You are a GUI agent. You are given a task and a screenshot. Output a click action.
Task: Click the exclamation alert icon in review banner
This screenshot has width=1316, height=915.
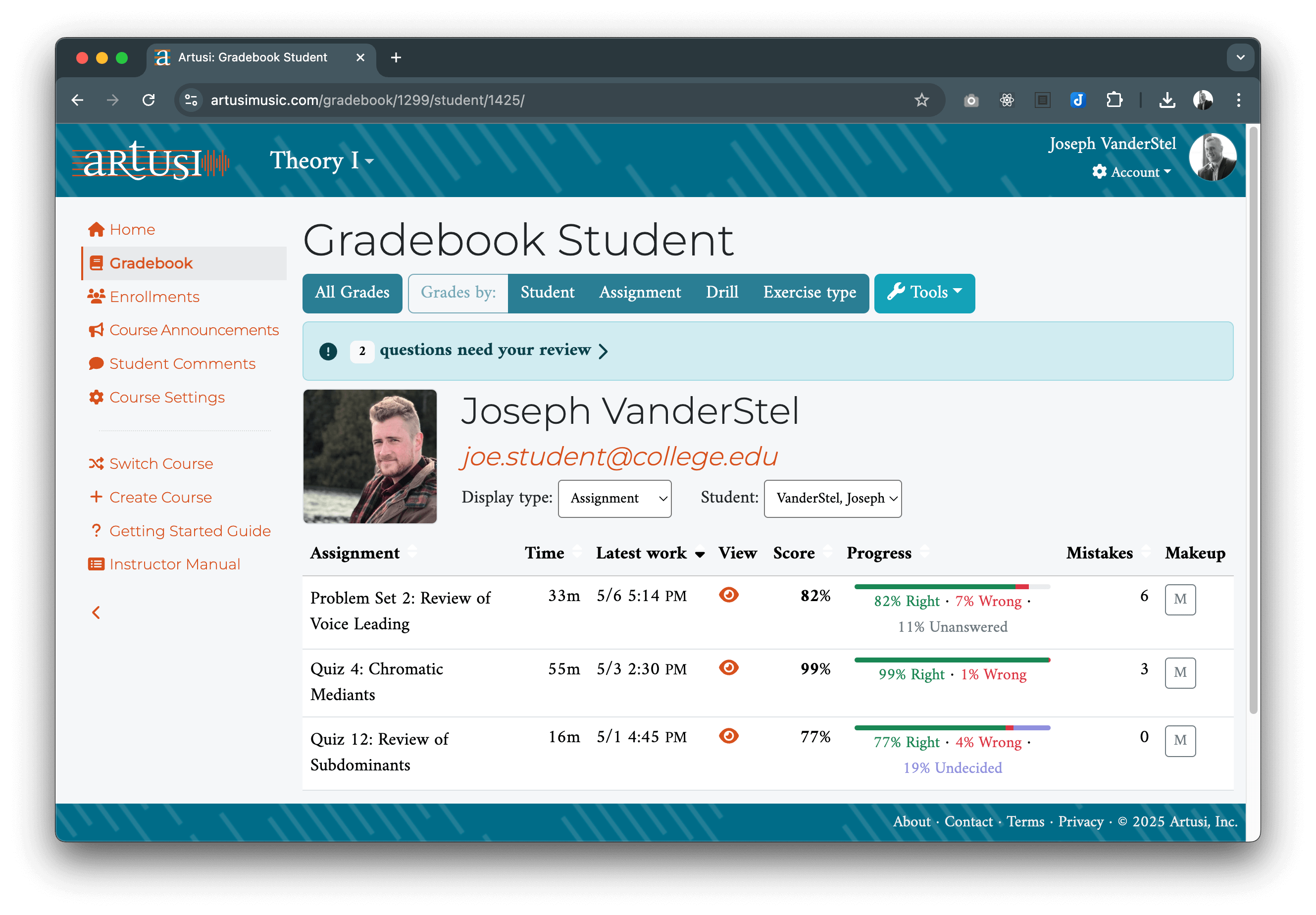(328, 351)
